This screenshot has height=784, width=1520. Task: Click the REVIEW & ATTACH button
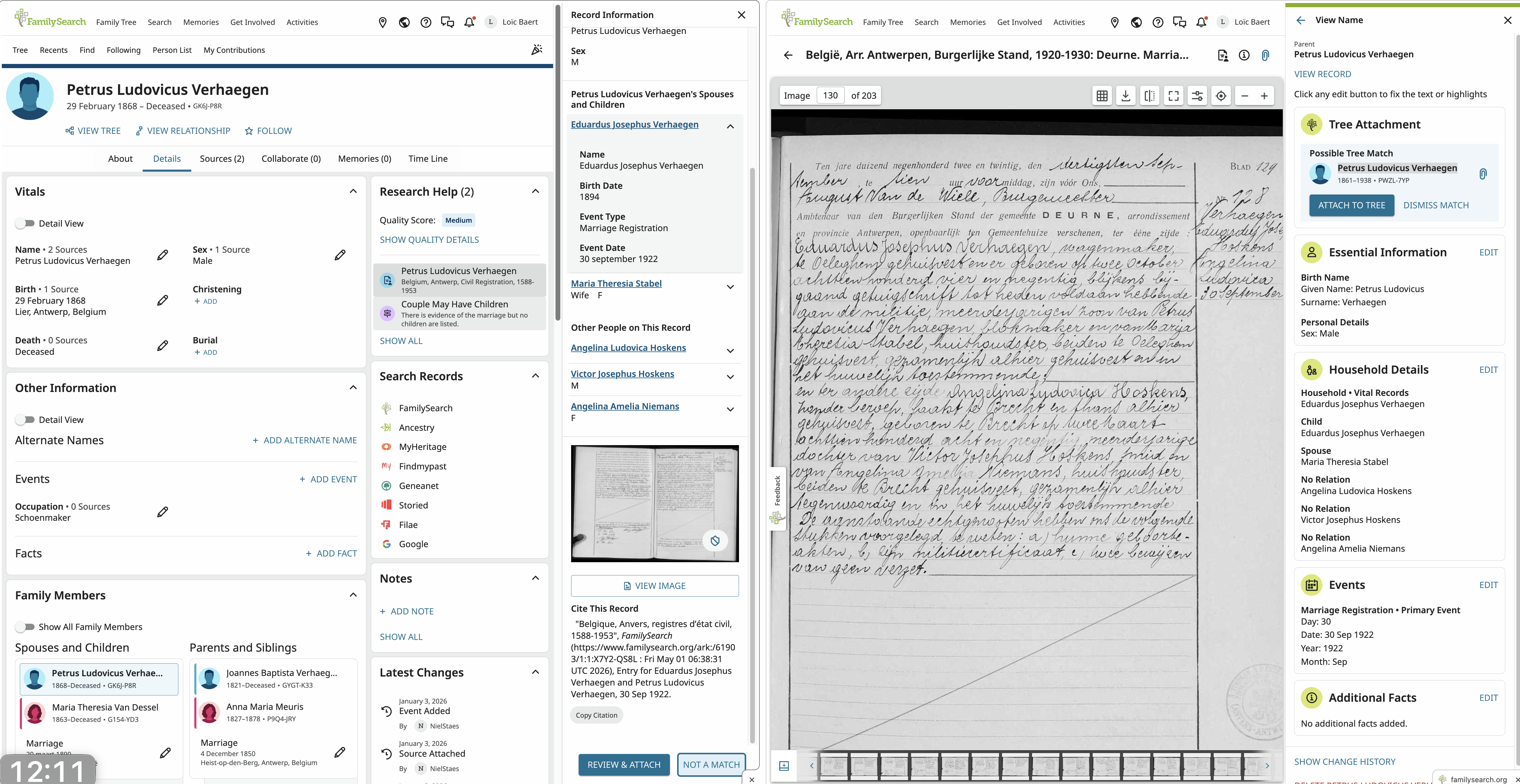point(624,764)
